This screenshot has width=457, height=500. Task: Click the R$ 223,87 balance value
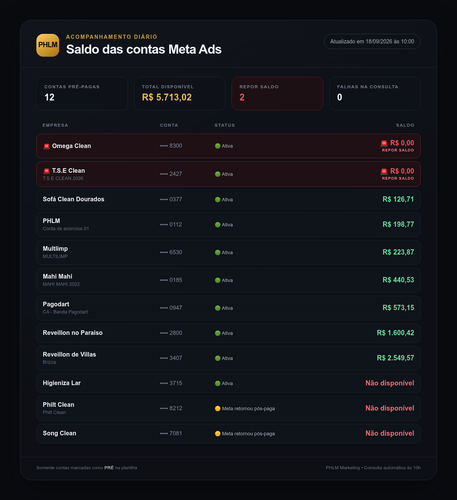[x=398, y=252]
